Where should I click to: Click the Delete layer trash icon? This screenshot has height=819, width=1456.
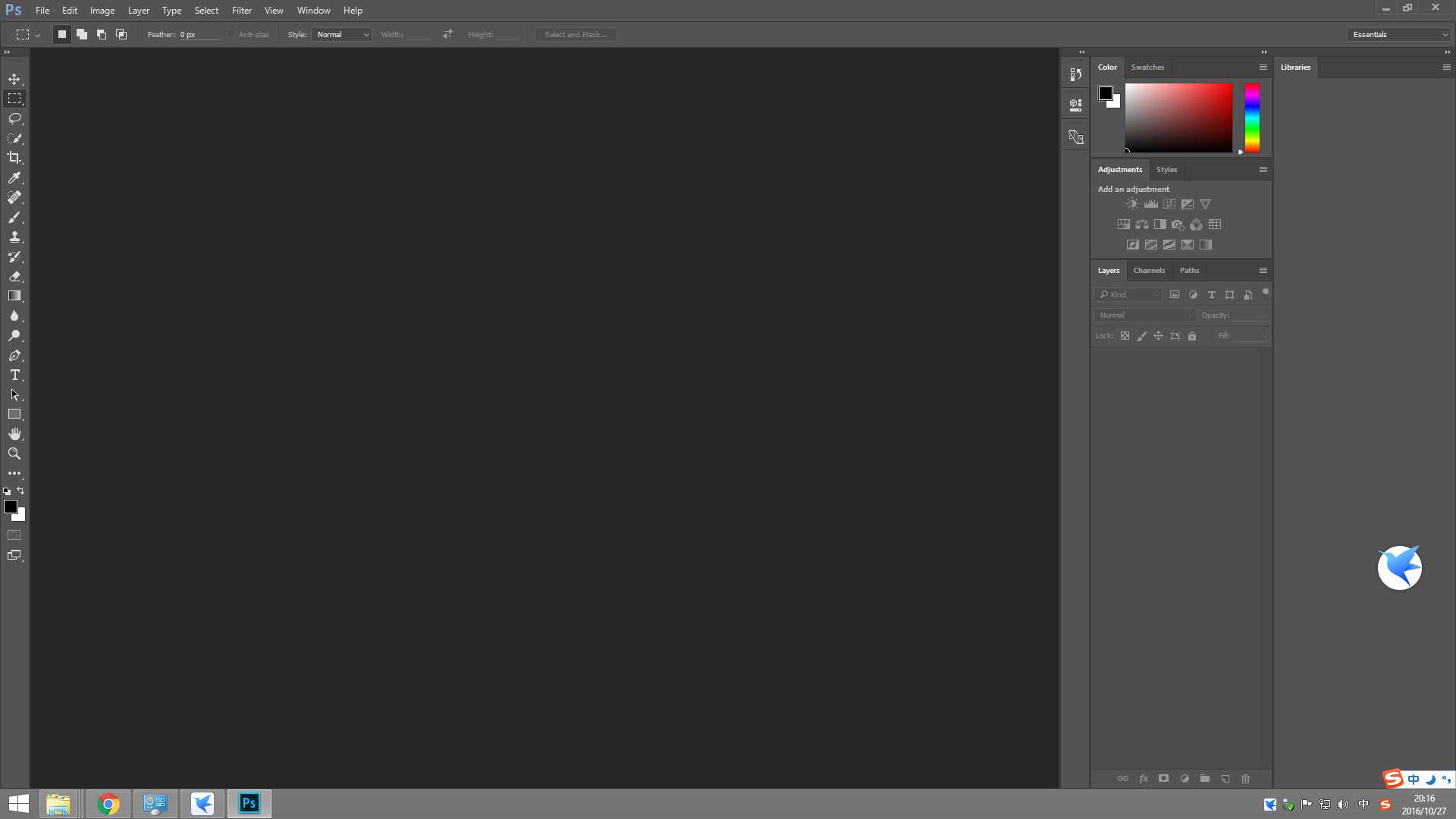click(1245, 779)
